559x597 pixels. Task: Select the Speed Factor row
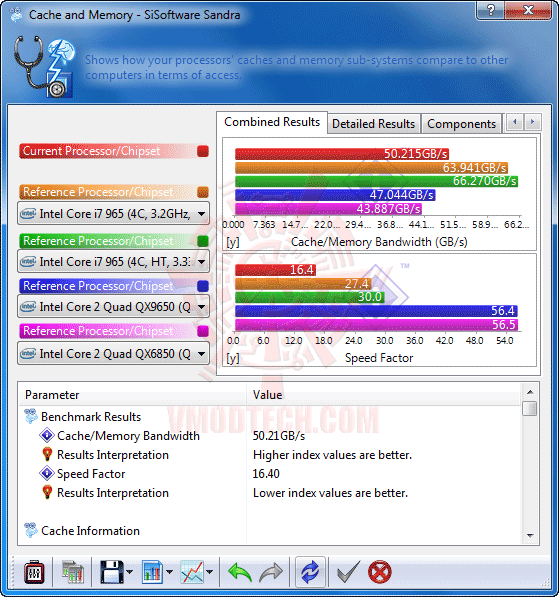pyautogui.click(x=270, y=474)
